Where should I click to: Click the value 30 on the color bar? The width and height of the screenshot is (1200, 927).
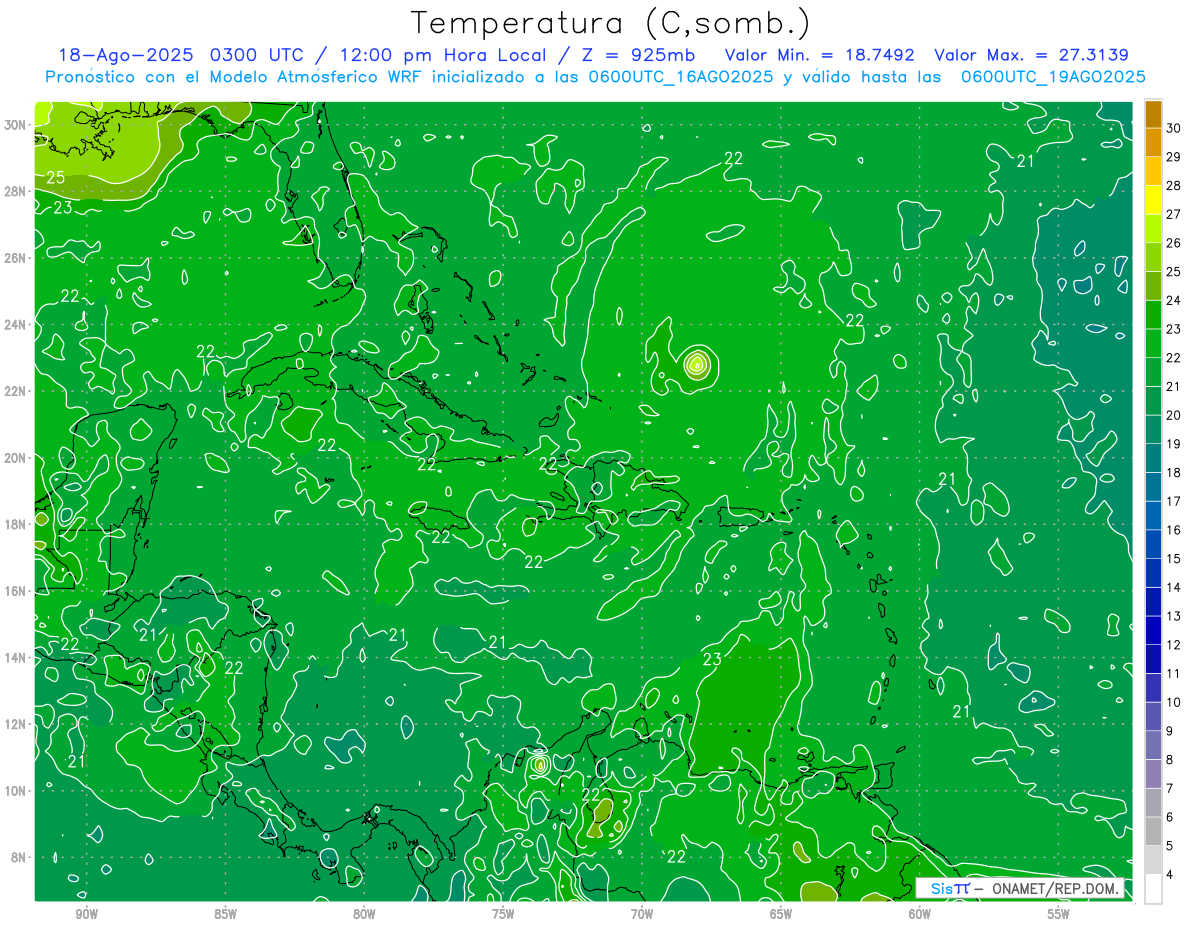(1174, 127)
